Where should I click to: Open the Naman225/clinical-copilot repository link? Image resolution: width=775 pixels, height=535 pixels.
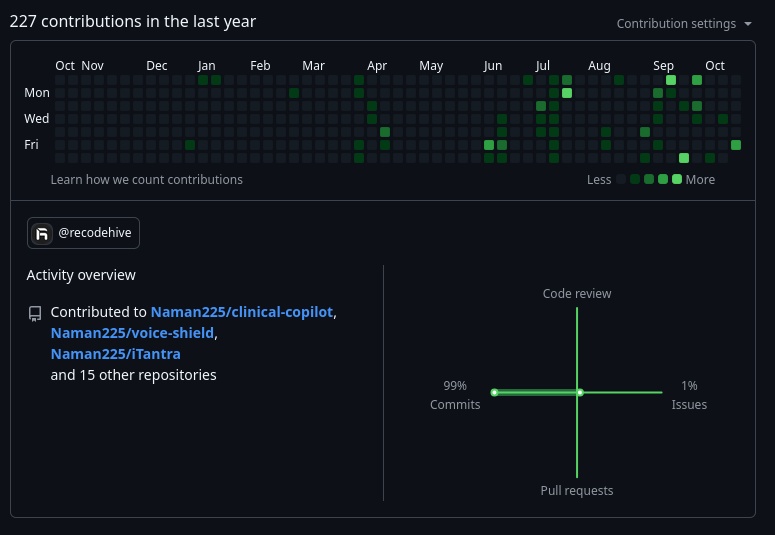tap(242, 312)
